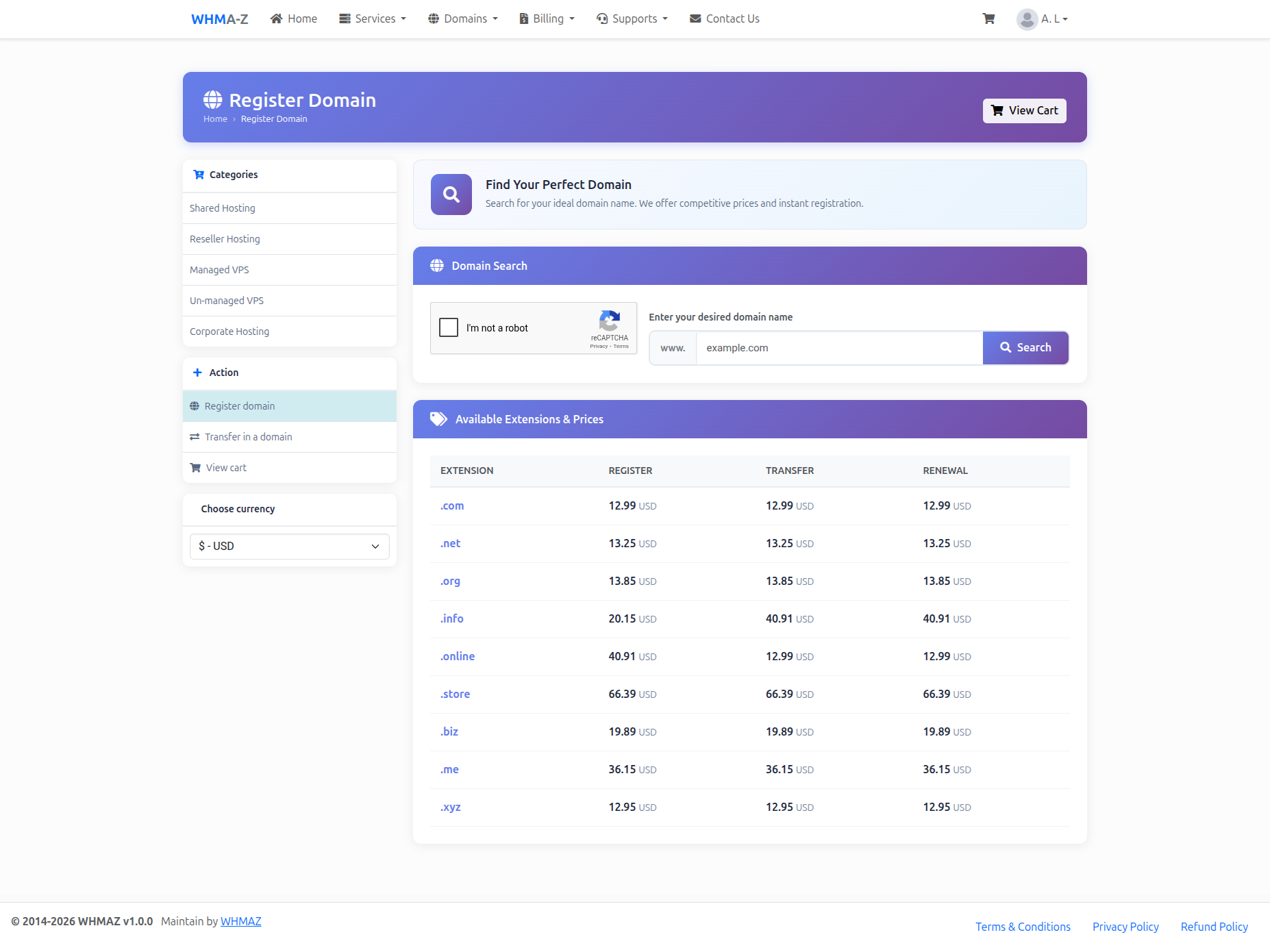Select the .xyz extension link
The width and height of the screenshot is (1270, 952).
point(450,807)
